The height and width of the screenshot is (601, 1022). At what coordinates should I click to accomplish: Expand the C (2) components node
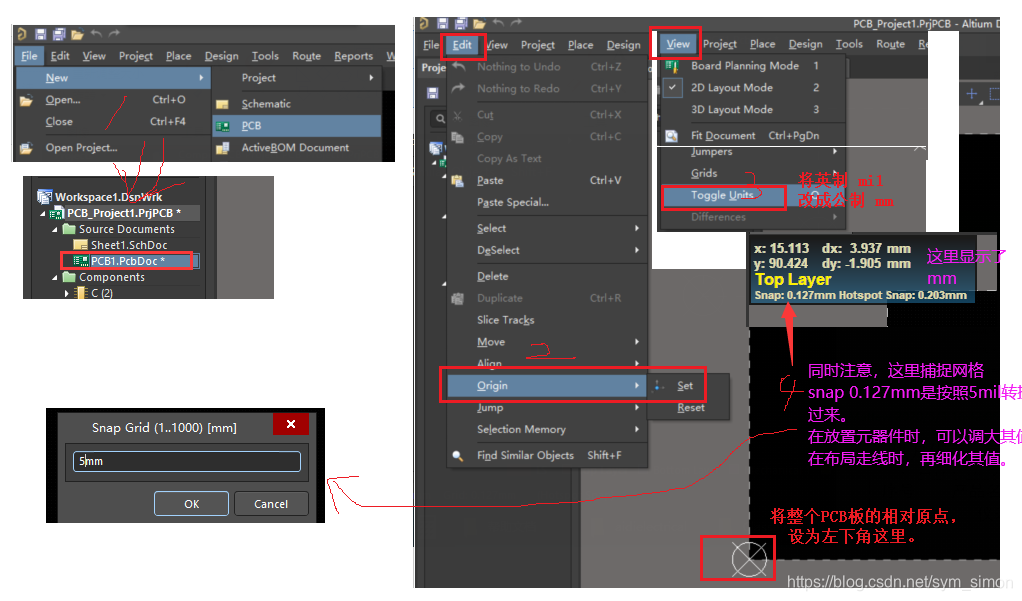tap(67, 293)
